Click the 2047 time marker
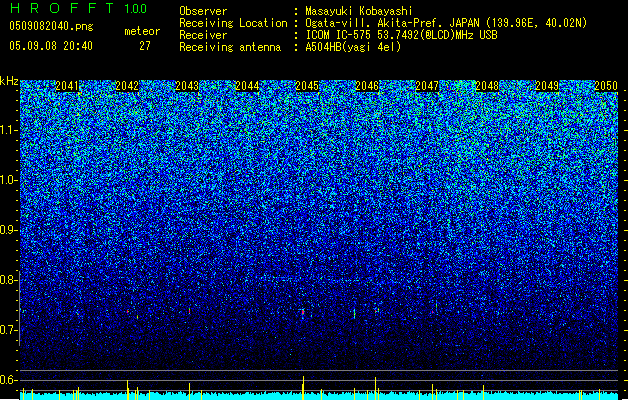 [427, 86]
